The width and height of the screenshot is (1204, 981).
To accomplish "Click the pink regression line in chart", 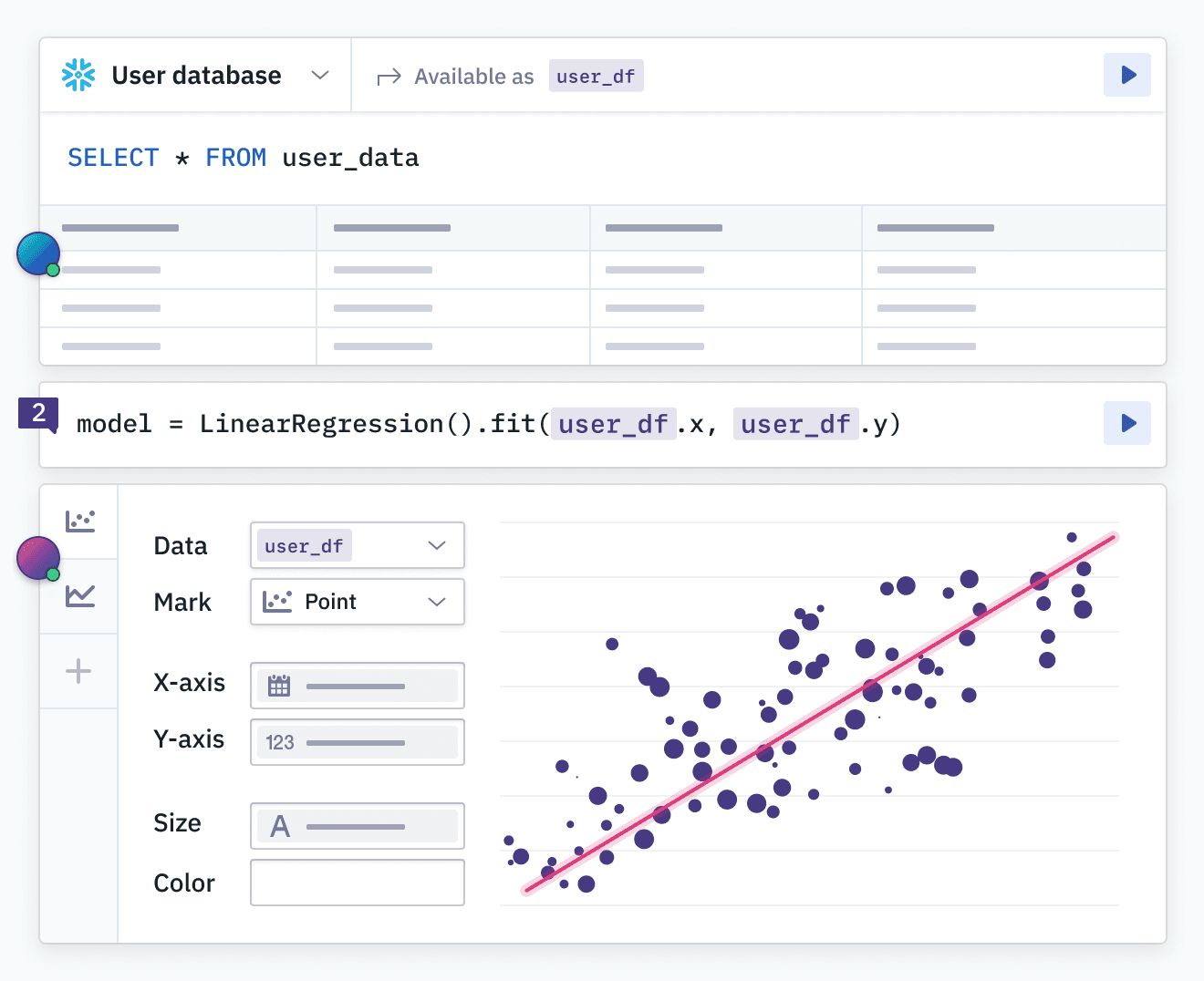I will pyautogui.click(x=821, y=713).
